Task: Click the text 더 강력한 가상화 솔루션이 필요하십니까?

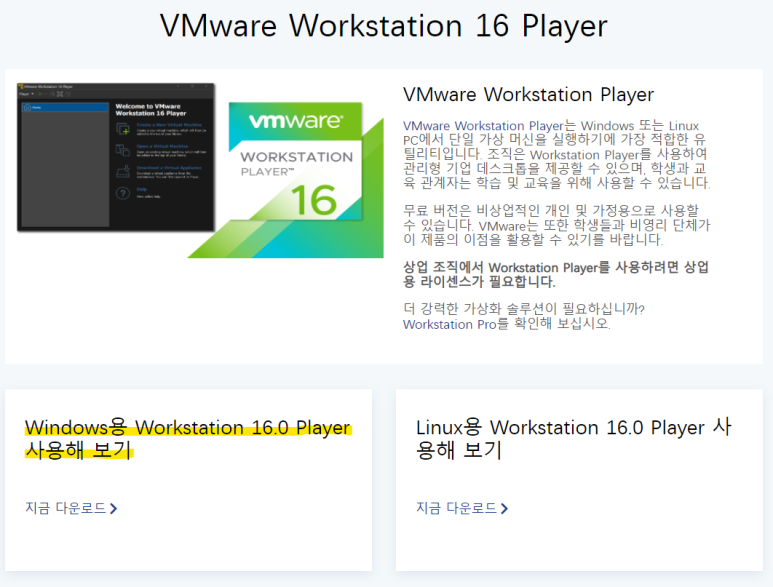Action: pyautogui.click(x=524, y=309)
